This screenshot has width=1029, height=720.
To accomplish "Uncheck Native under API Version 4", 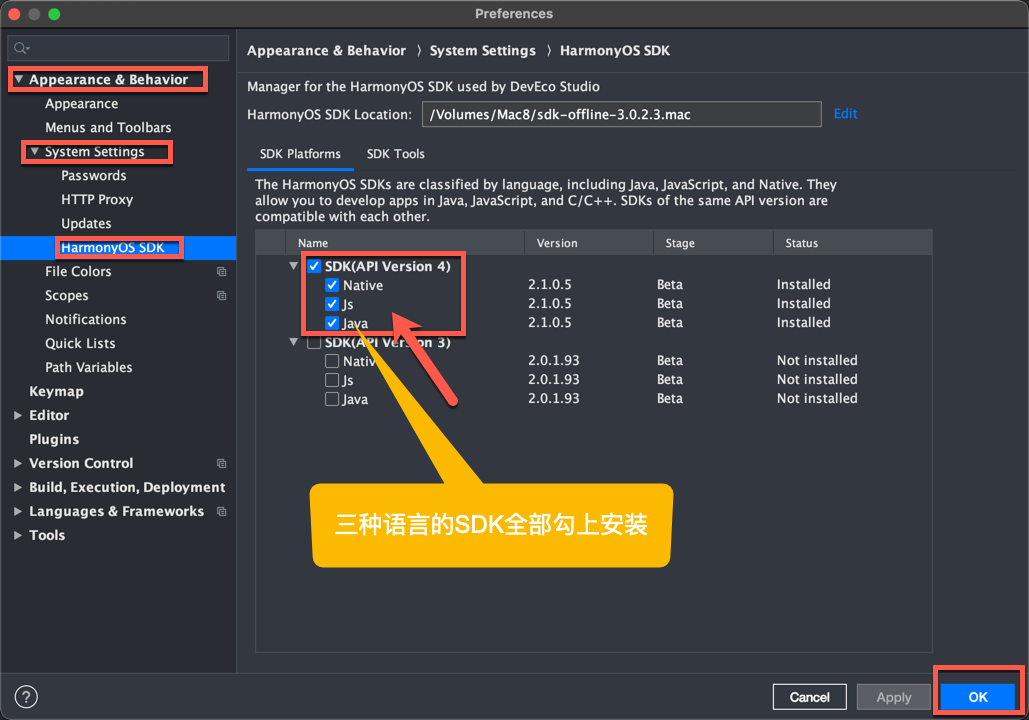I will point(332,285).
